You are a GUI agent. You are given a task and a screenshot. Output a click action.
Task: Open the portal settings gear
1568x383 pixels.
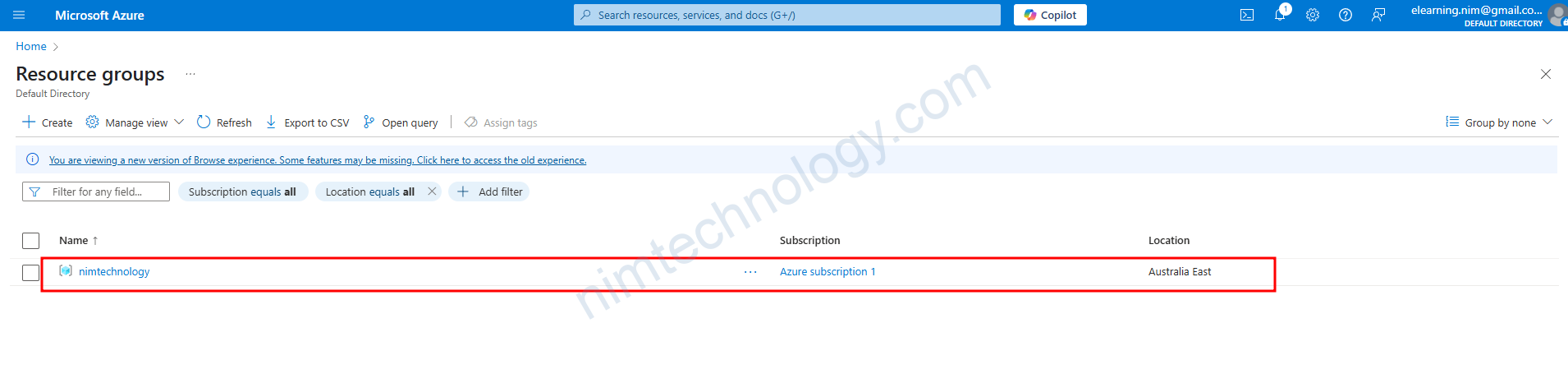tap(1312, 15)
